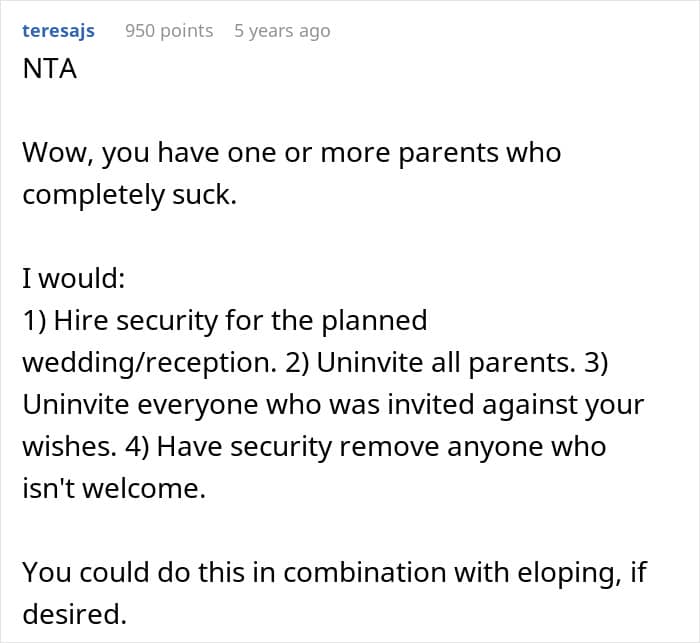Click the words "isn't welcome."
The width and height of the screenshot is (700, 643).
pyautogui.click(x=111, y=488)
